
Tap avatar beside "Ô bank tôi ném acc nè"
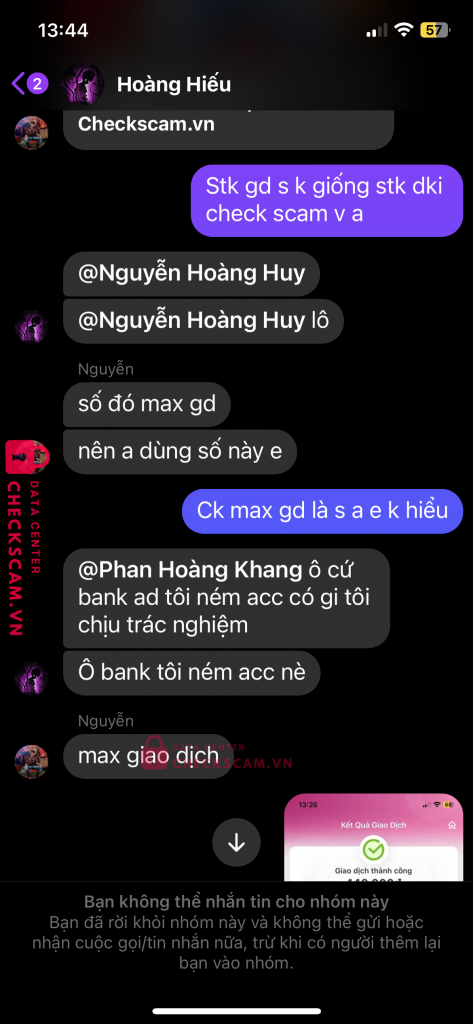point(31,678)
